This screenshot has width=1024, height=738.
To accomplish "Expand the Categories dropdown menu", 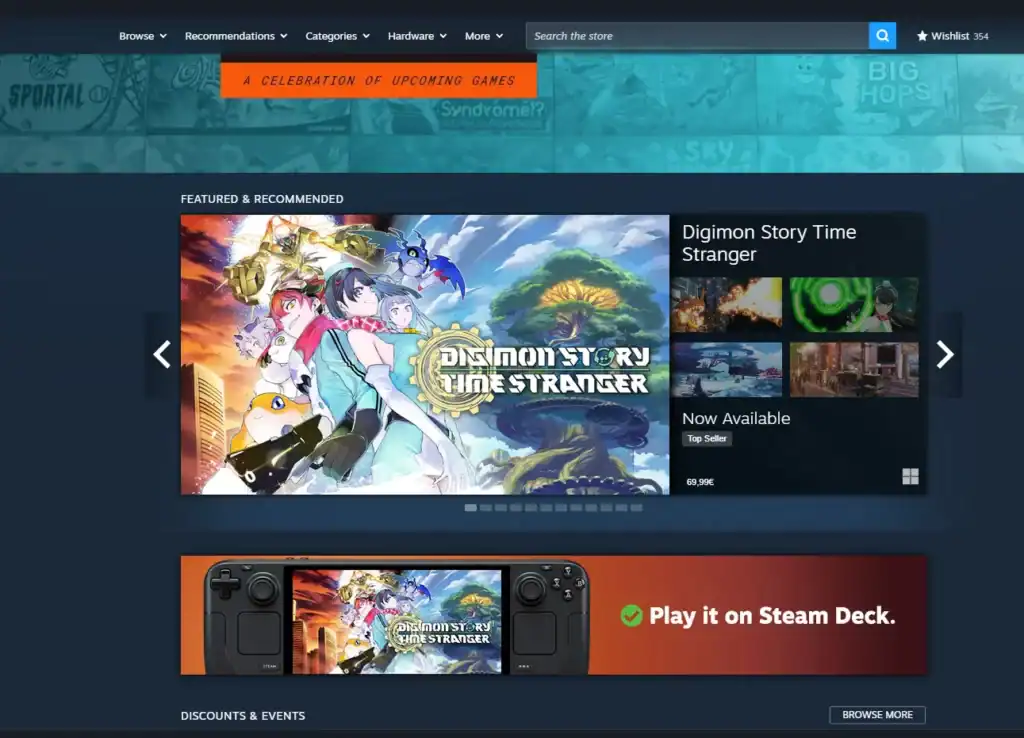I will pos(337,36).
